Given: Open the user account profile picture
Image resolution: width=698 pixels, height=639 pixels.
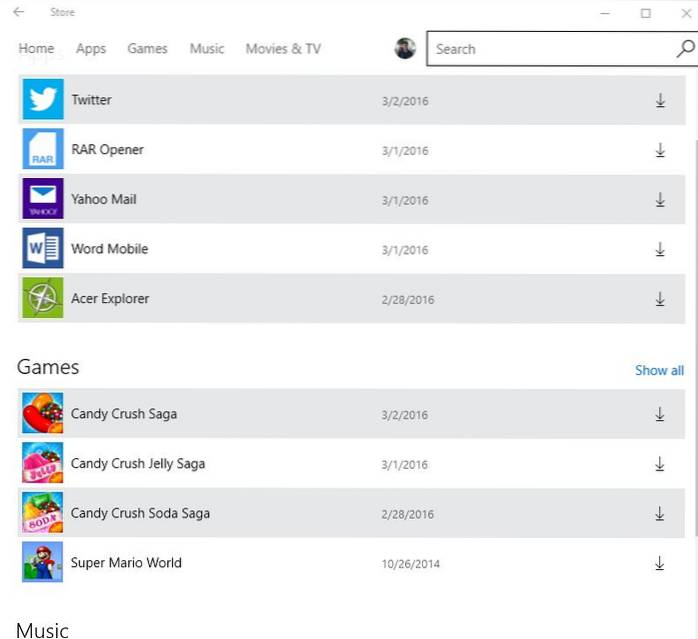Looking at the screenshot, I should tap(405, 48).
